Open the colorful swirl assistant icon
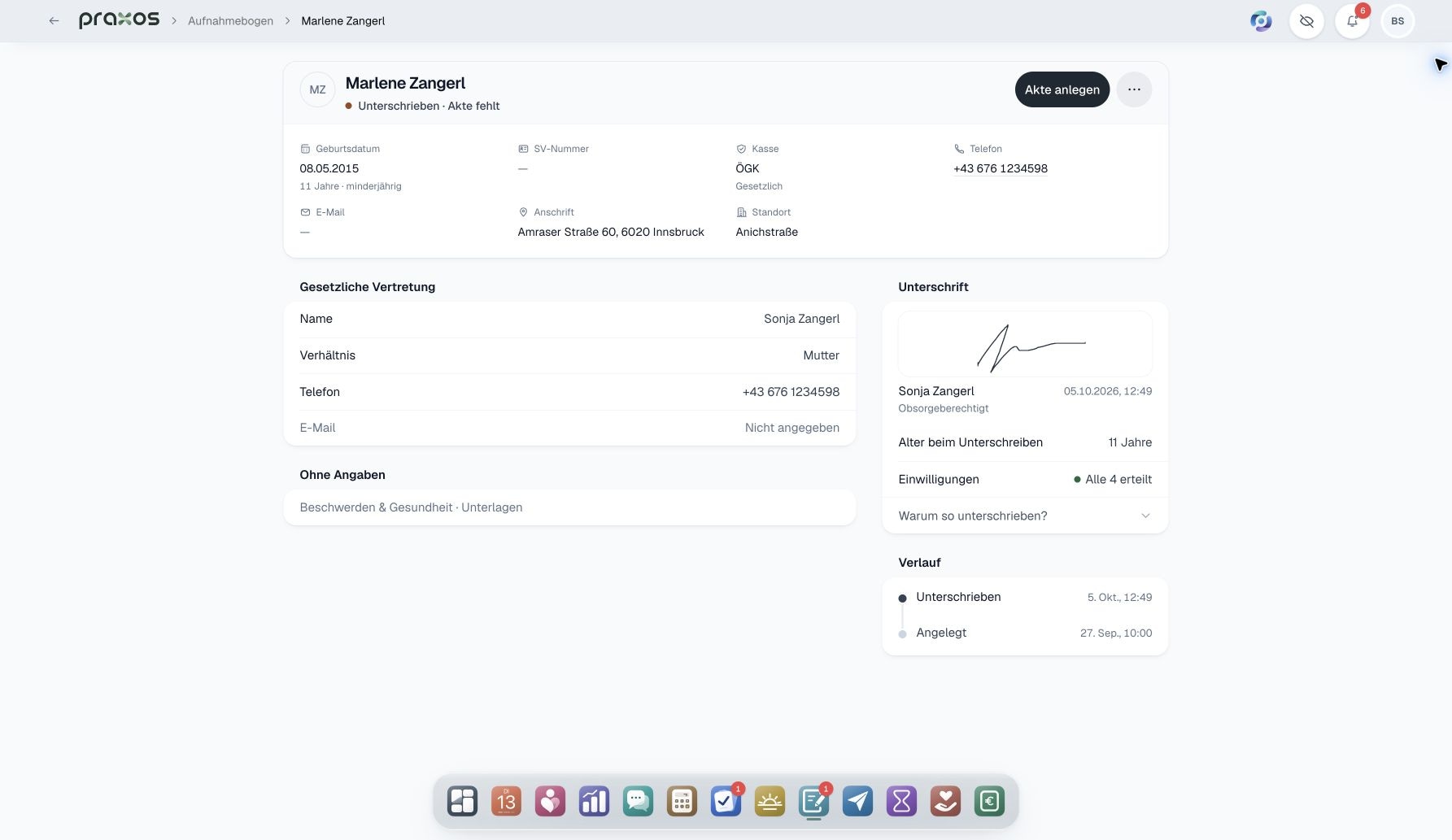Screen dimensions: 1452x840 1261,21
